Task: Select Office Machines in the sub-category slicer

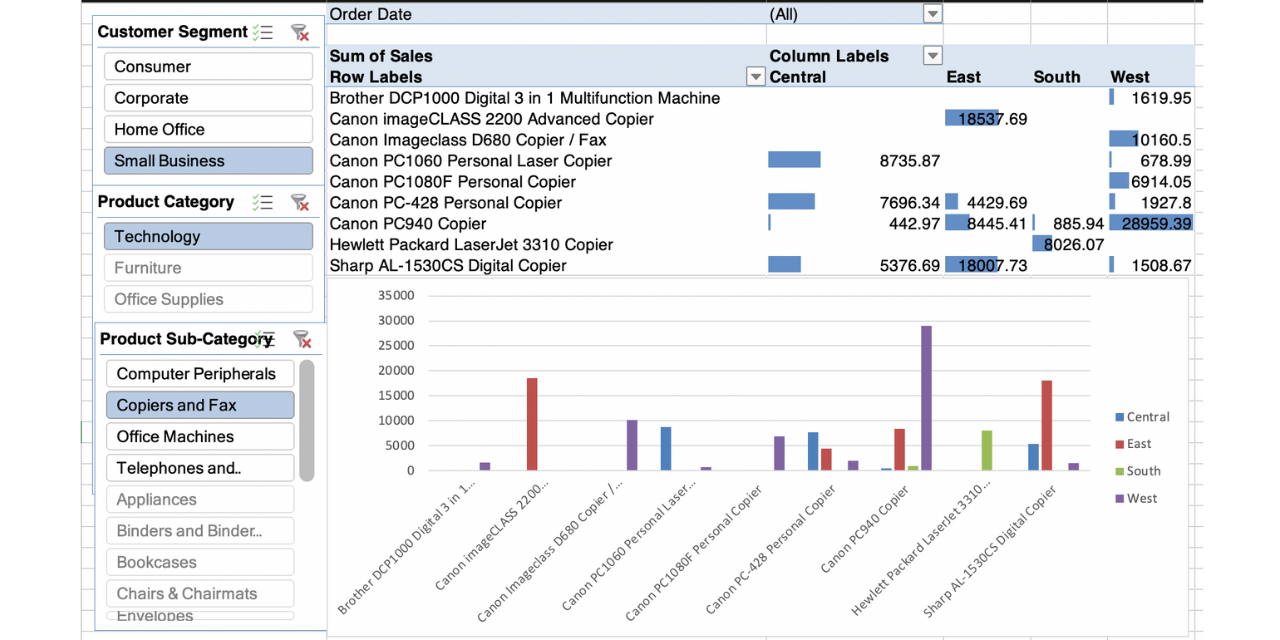Action: click(199, 436)
